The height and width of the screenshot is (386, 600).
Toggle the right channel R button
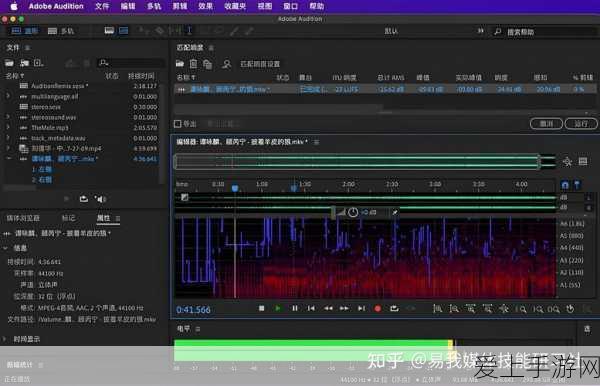[589, 208]
